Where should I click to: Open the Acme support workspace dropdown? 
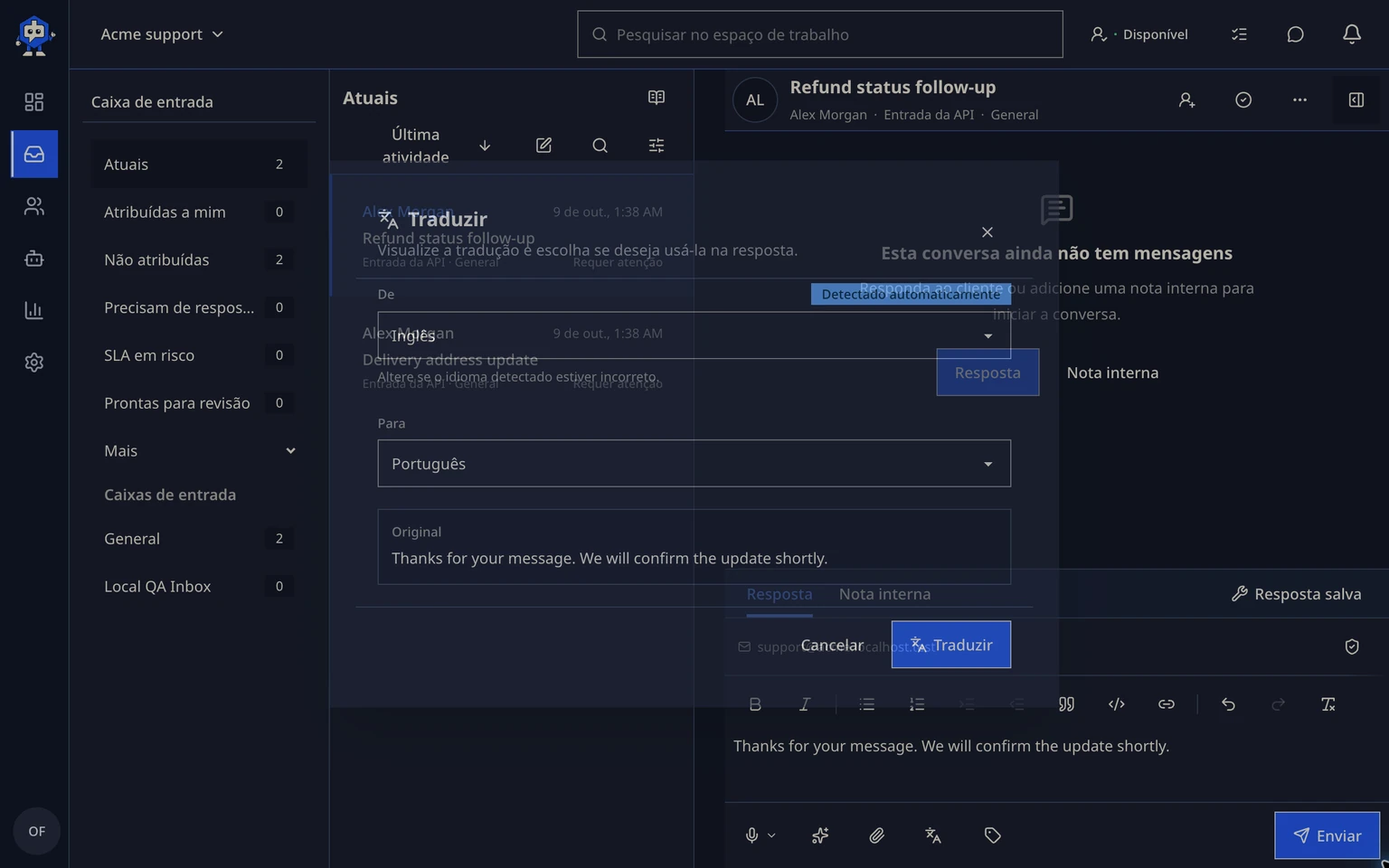(x=162, y=34)
